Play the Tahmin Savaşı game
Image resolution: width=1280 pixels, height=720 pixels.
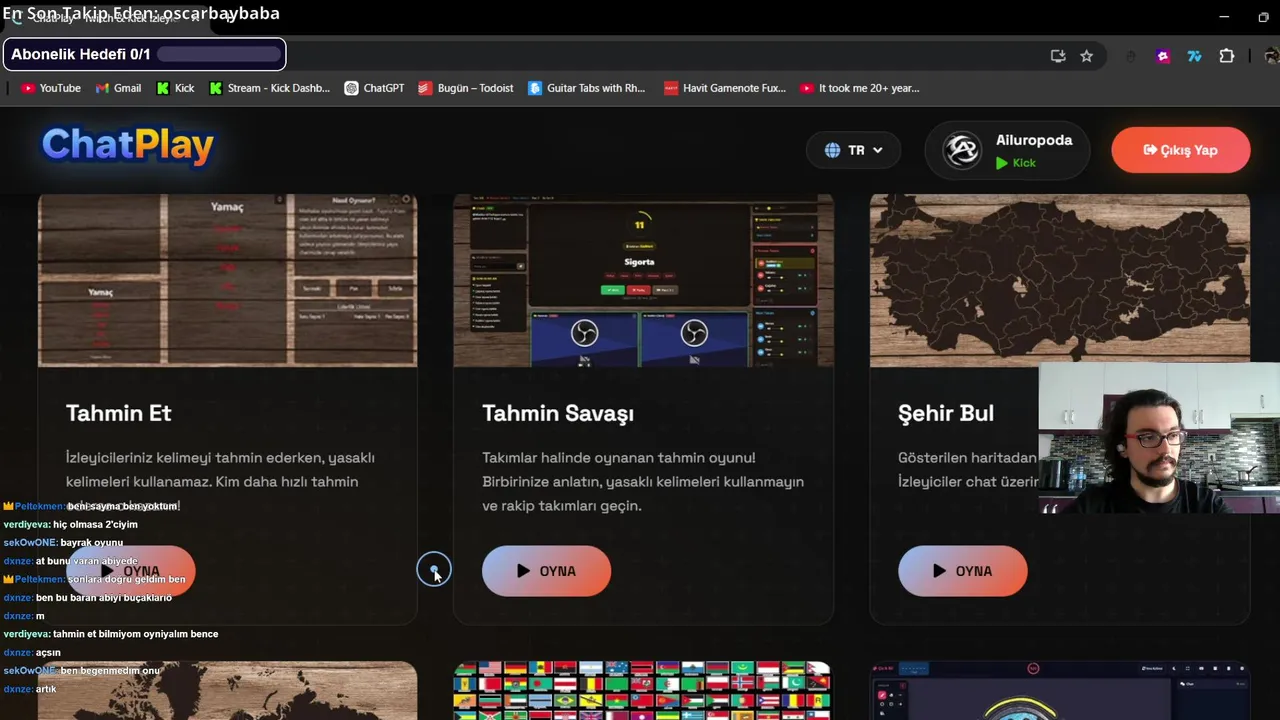(546, 571)
